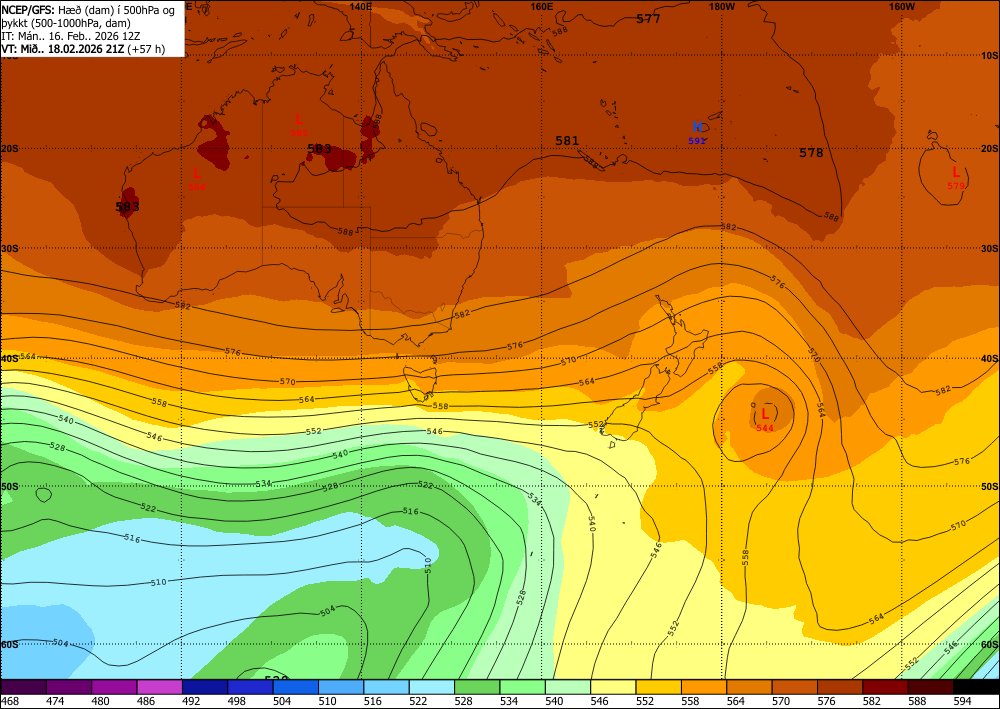Select the purple legend swatch between 474 and 480

69,687
